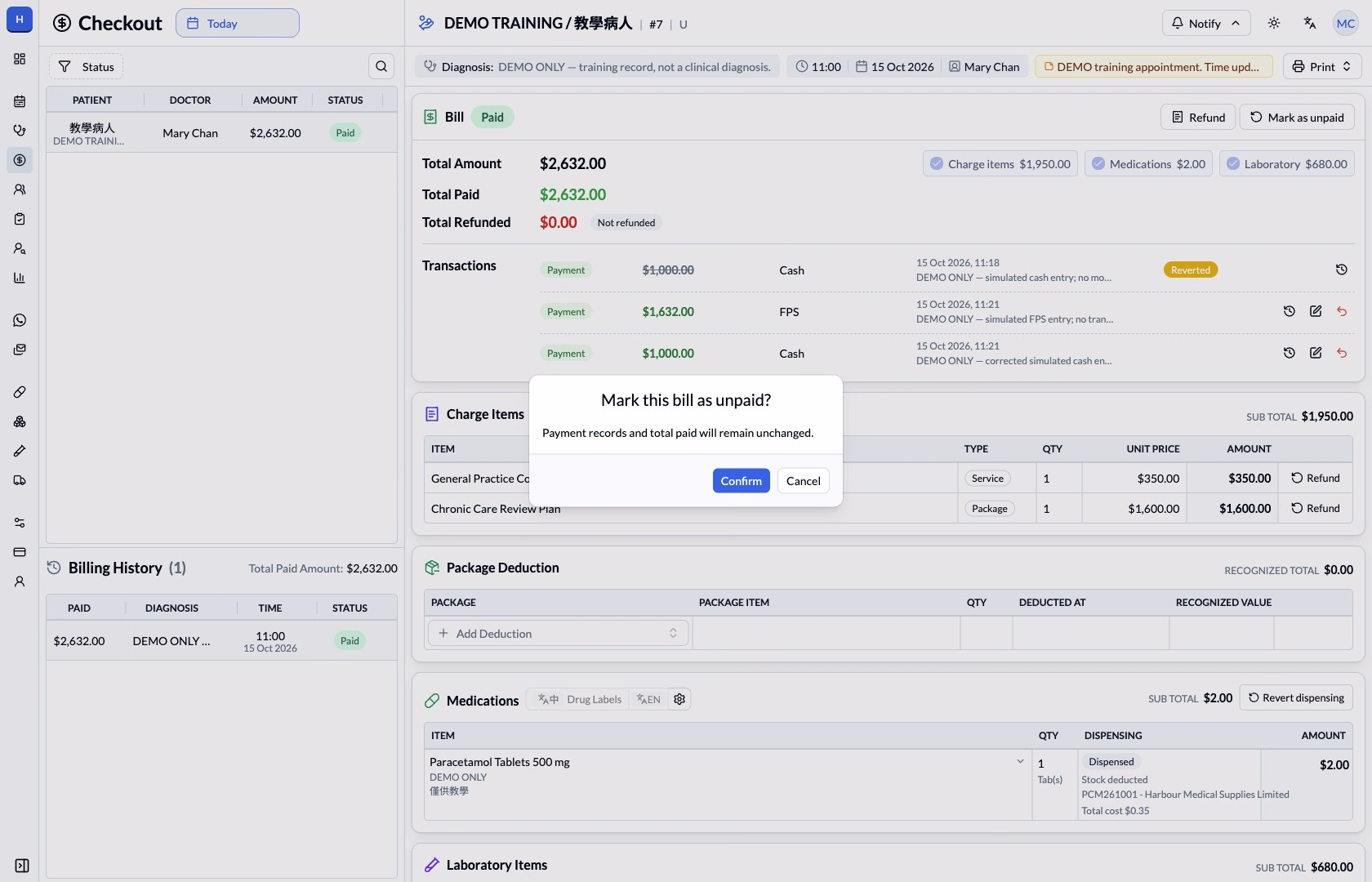Revert the $1,632.00 FPS payment
The image size is (1372, 882).
click(1342, 311)
